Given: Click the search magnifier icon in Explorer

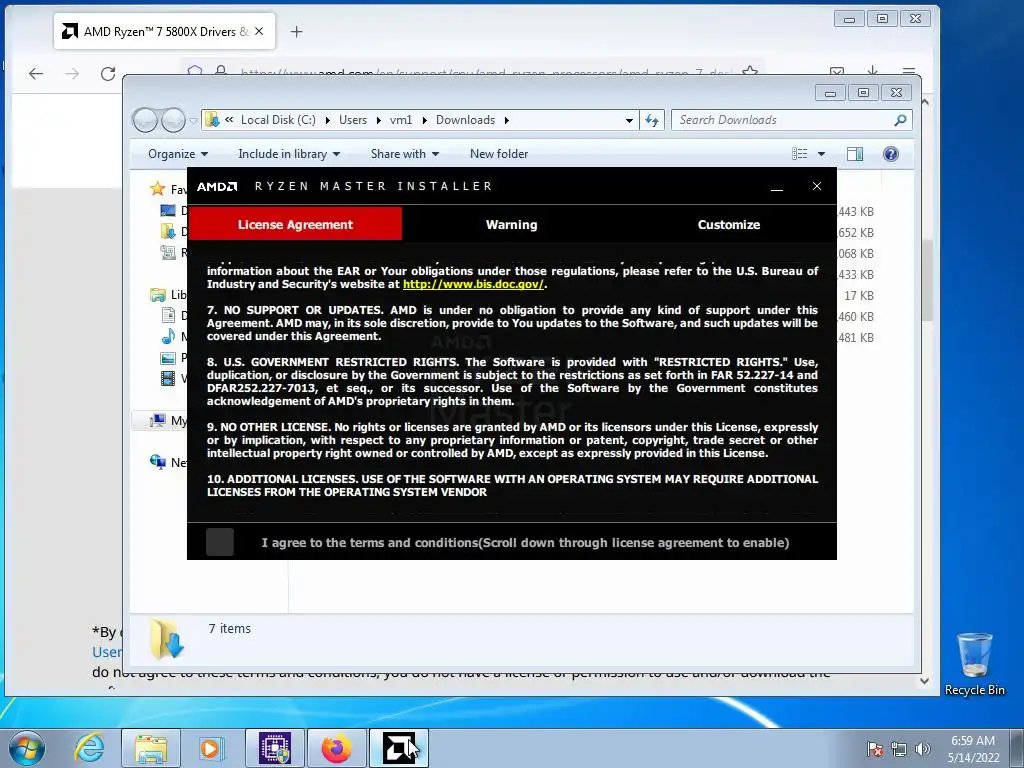Looking at the screenshot, I should 900,120.
